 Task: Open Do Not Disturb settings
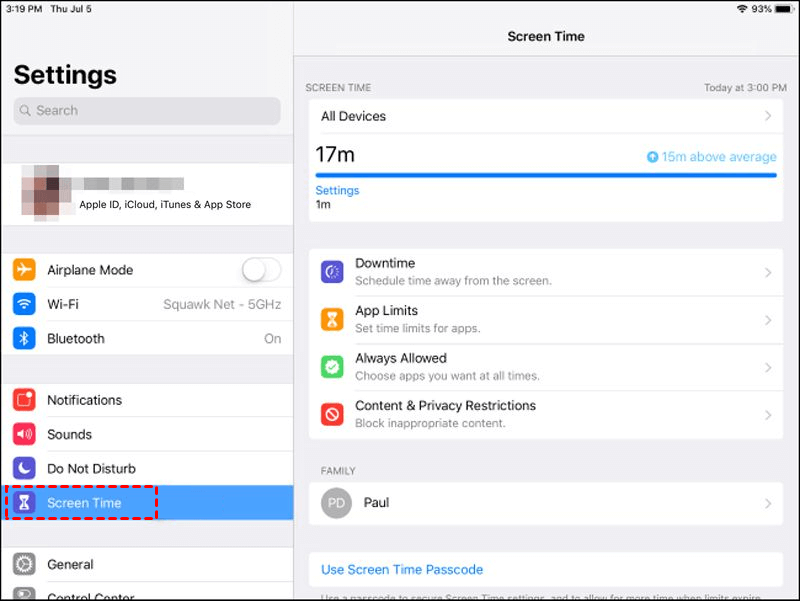pyautogui.click(x=147, y=468)
